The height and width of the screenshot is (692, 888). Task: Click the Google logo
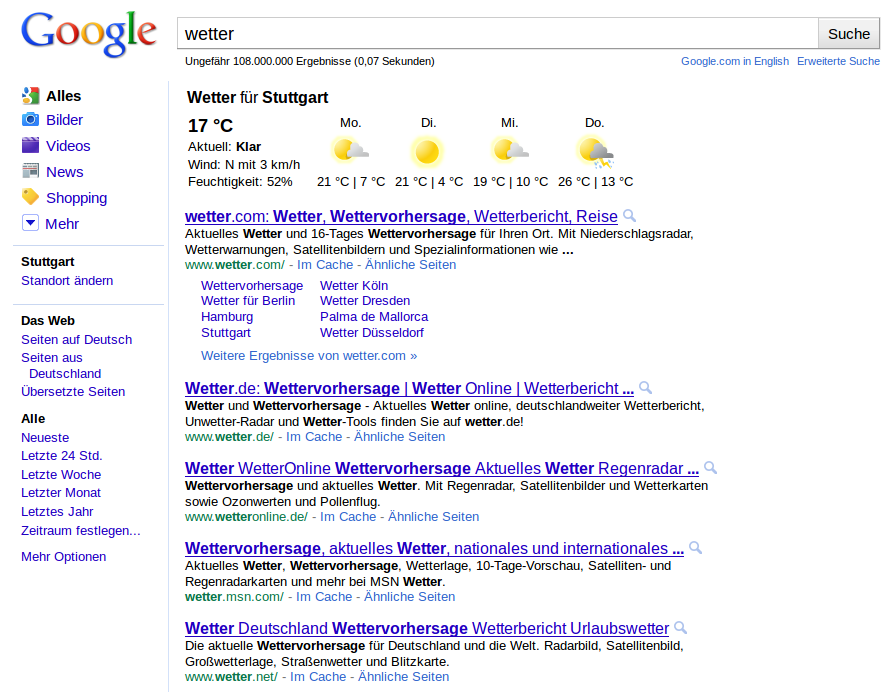[x=89, y=33]
